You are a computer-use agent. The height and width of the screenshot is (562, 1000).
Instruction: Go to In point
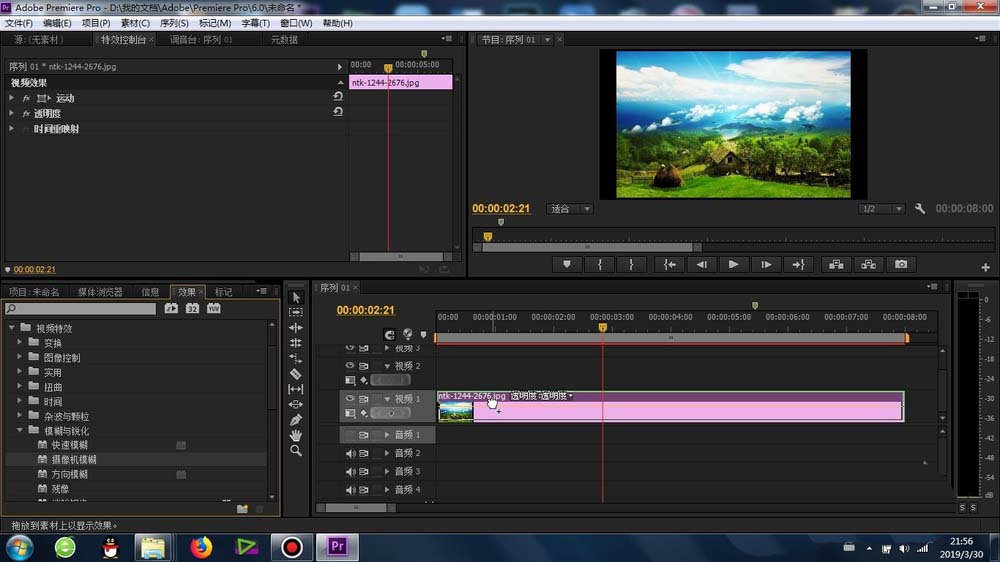[670, 265]
